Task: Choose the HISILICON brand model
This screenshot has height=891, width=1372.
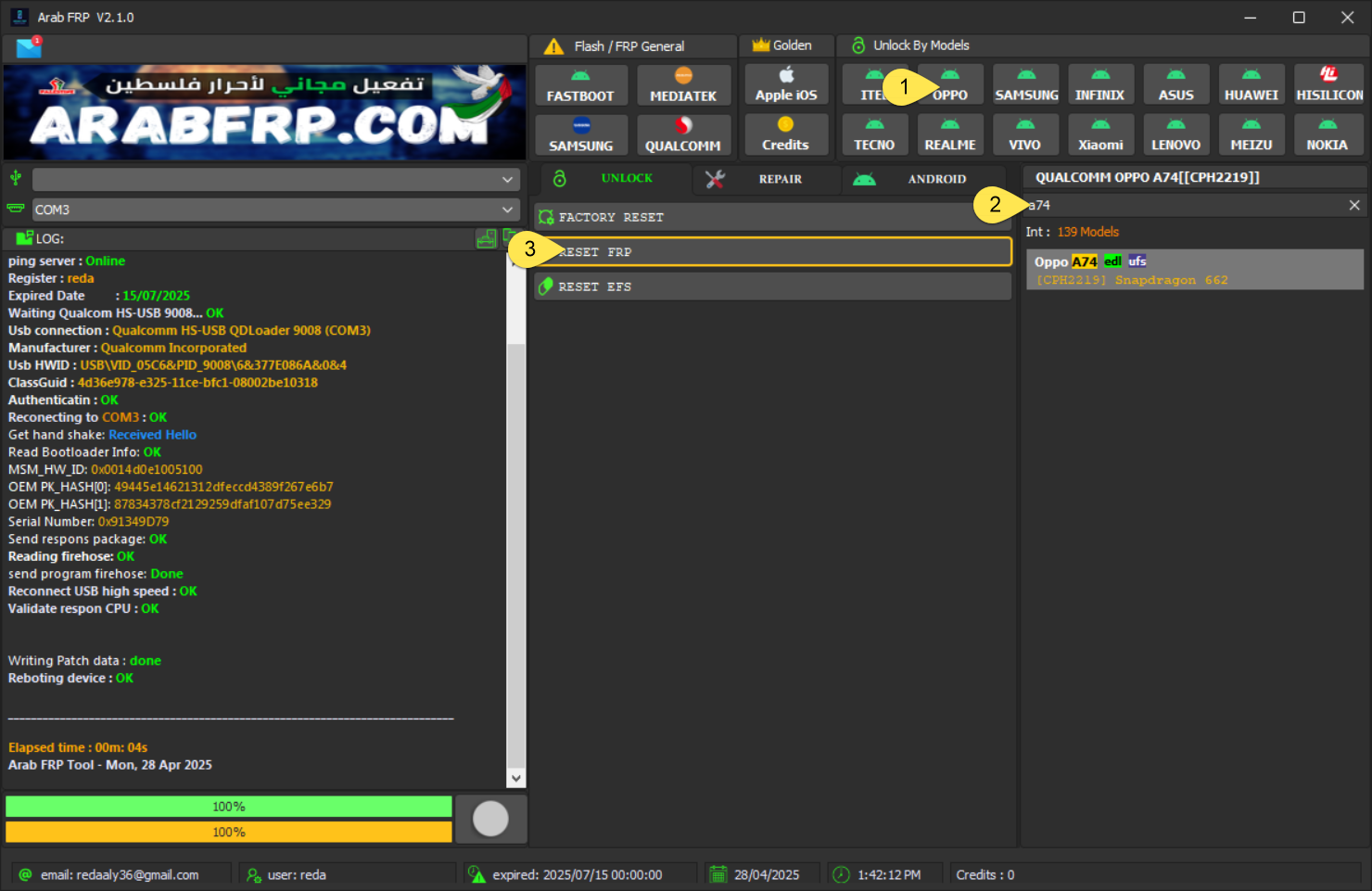Action: (1328, 84)
